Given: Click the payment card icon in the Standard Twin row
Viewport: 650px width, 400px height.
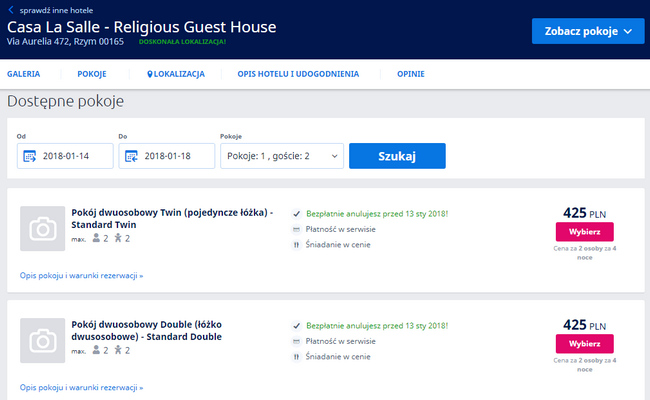Looking at the screenshot, I should click(296, 229).
